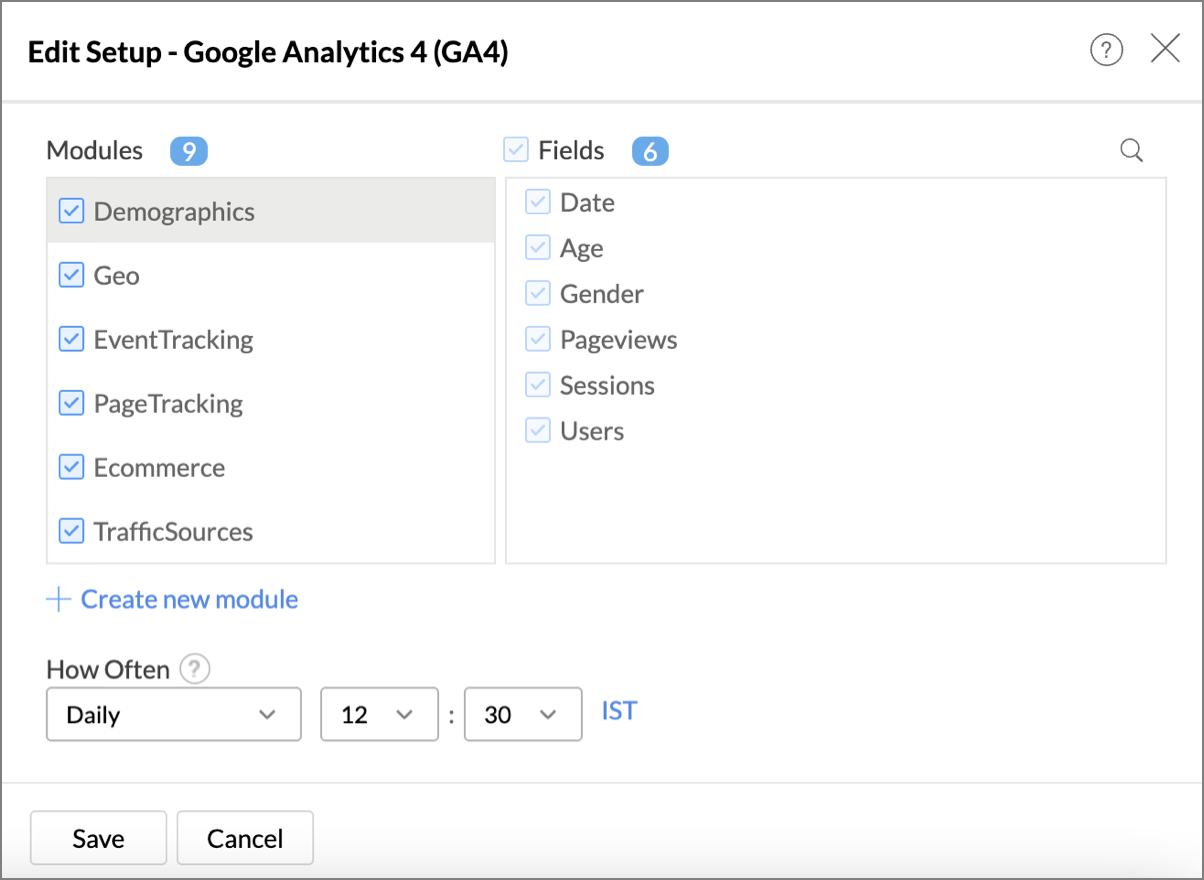Toggle the Geo module checkbox
This screenshot has height=880, width=1204.
click(x=71, y=276)
